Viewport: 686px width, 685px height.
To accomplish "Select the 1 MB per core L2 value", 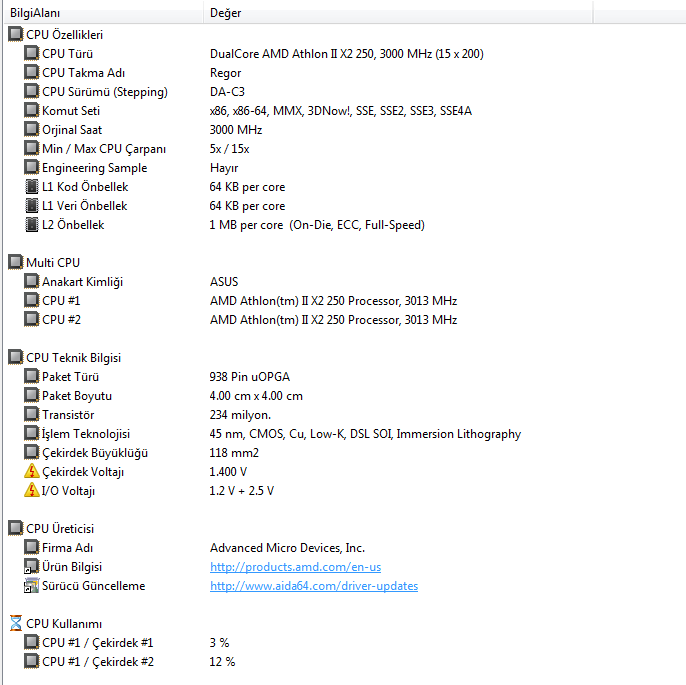I will 317,225.
